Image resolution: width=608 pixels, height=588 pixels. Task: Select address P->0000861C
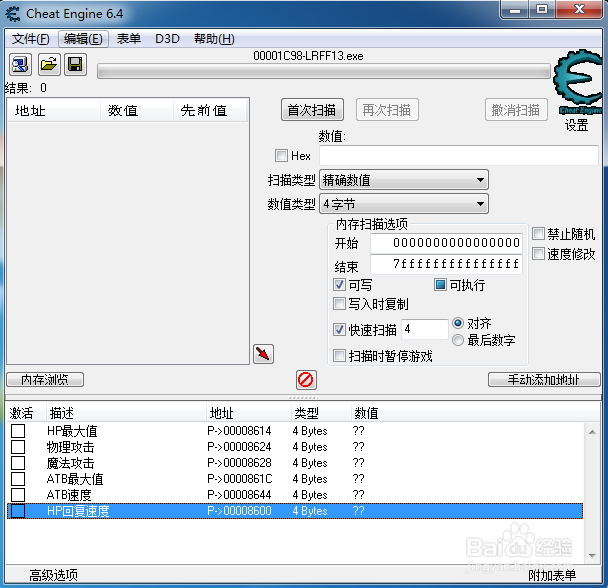240,479
